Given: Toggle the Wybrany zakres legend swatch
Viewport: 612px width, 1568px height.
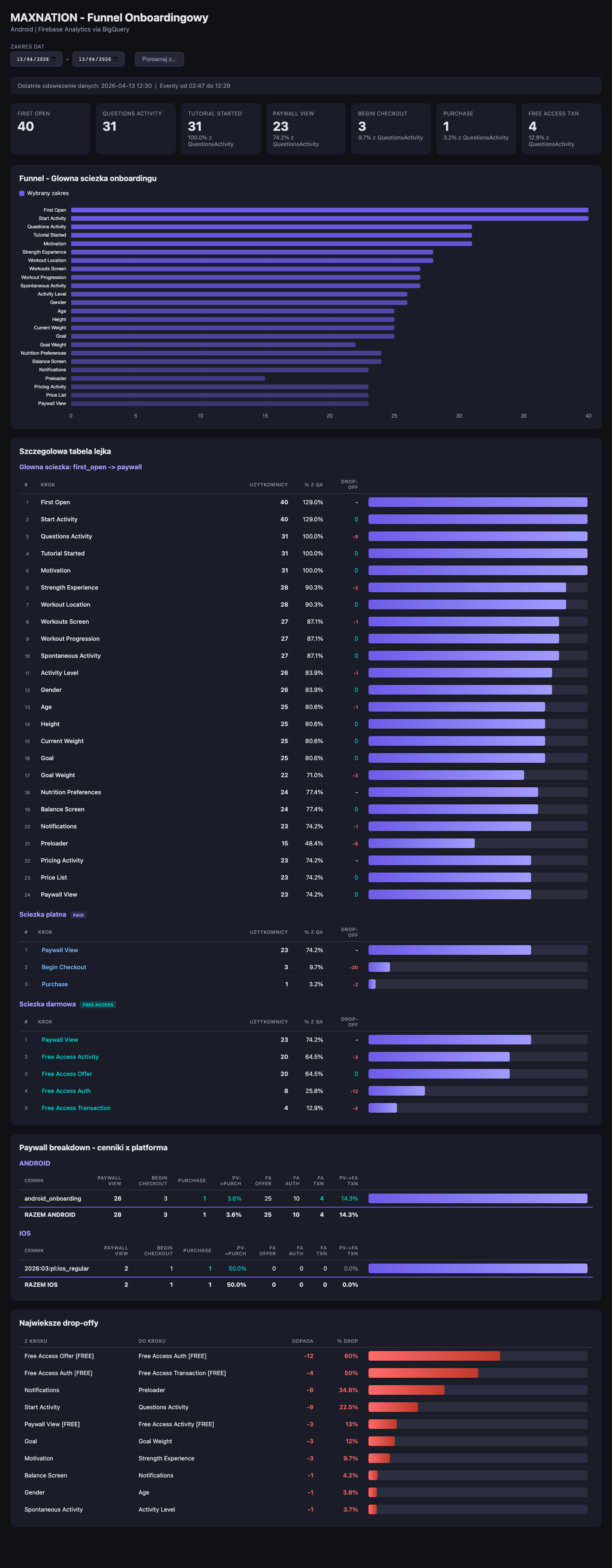Looking at the screenshot, I should (x=22, y=193).
